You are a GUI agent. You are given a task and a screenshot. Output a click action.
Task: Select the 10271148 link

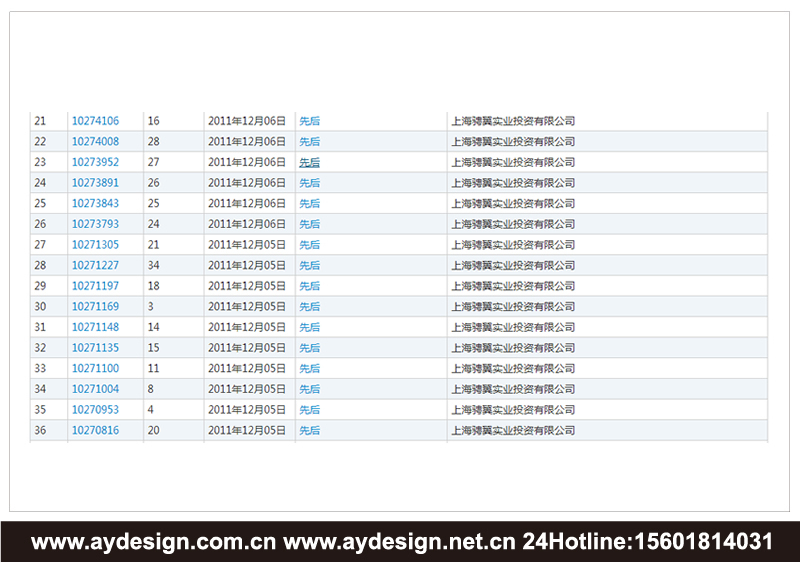[95, 327]
